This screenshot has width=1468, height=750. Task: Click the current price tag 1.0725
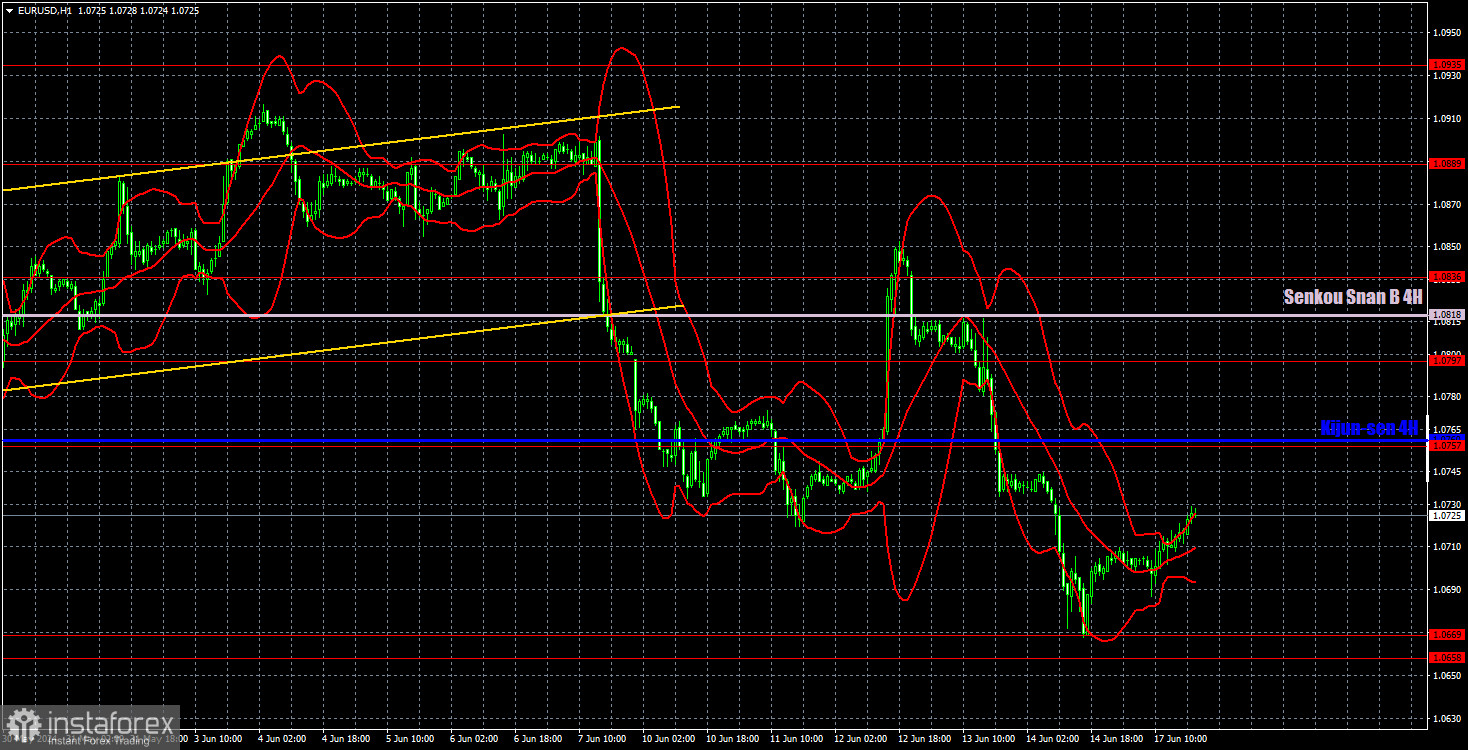[1448, 516]
